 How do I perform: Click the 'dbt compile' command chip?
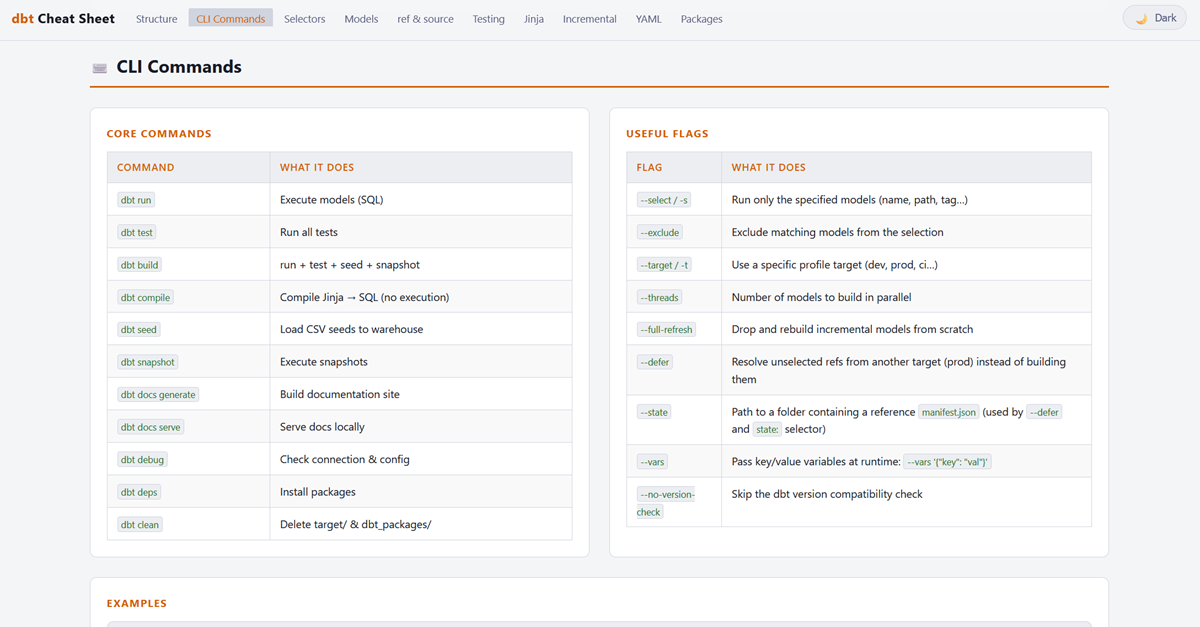coord(146,297)
